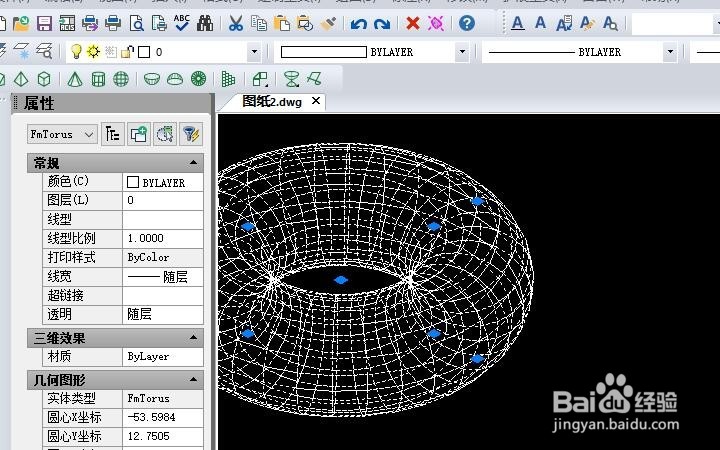Copy with the two-pages icon
This screenshot has width=720, height=450.
coord(259,23)
